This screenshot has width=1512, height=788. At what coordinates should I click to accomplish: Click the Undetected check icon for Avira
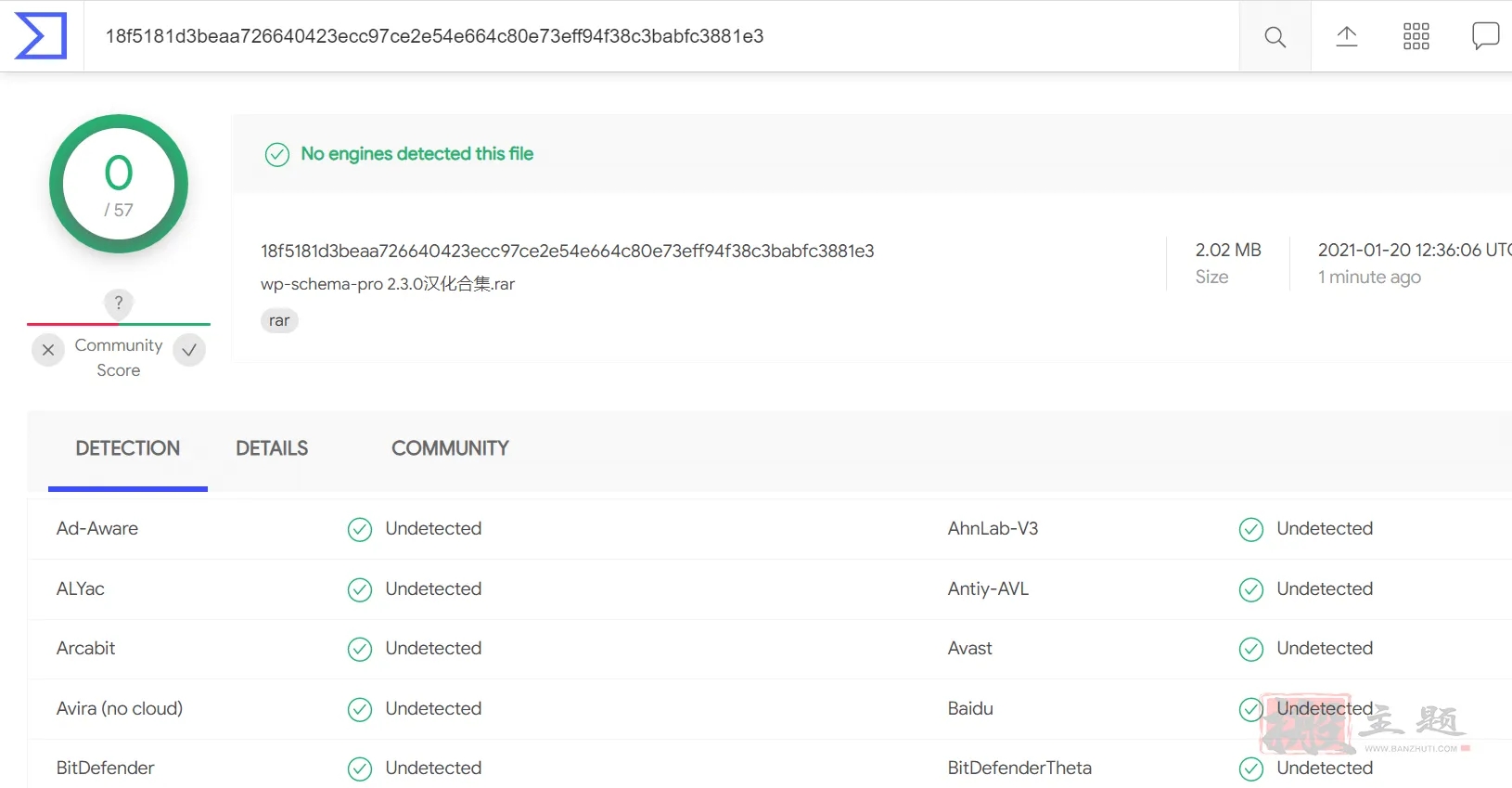(360, 709)
